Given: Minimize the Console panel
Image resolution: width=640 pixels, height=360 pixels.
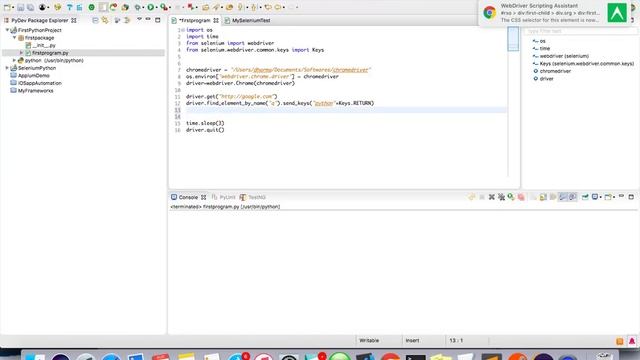Looking at the screenshot, I should click(621, 196).
